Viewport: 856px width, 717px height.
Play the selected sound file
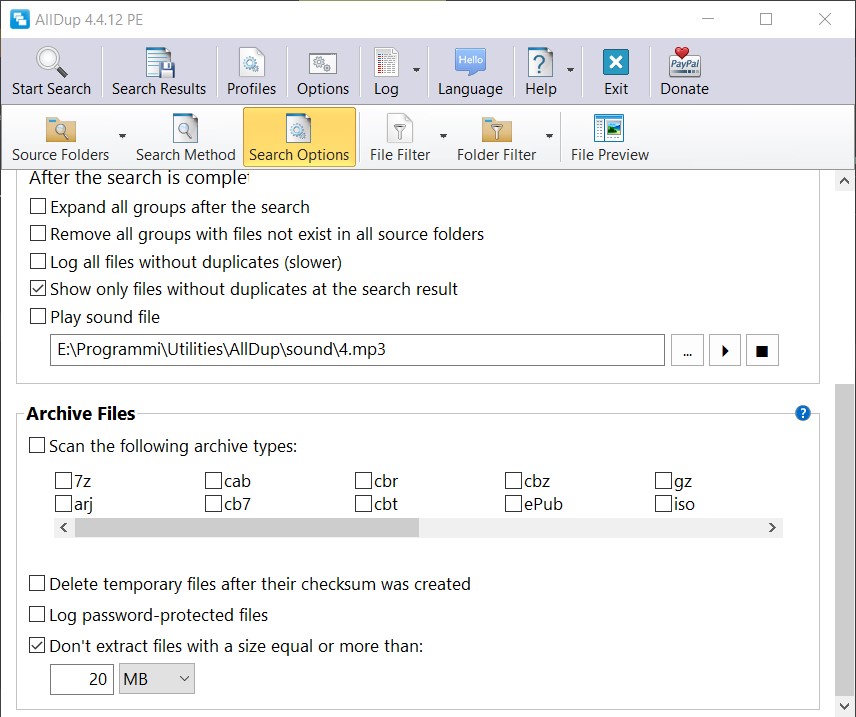click(x=724, y=350)
